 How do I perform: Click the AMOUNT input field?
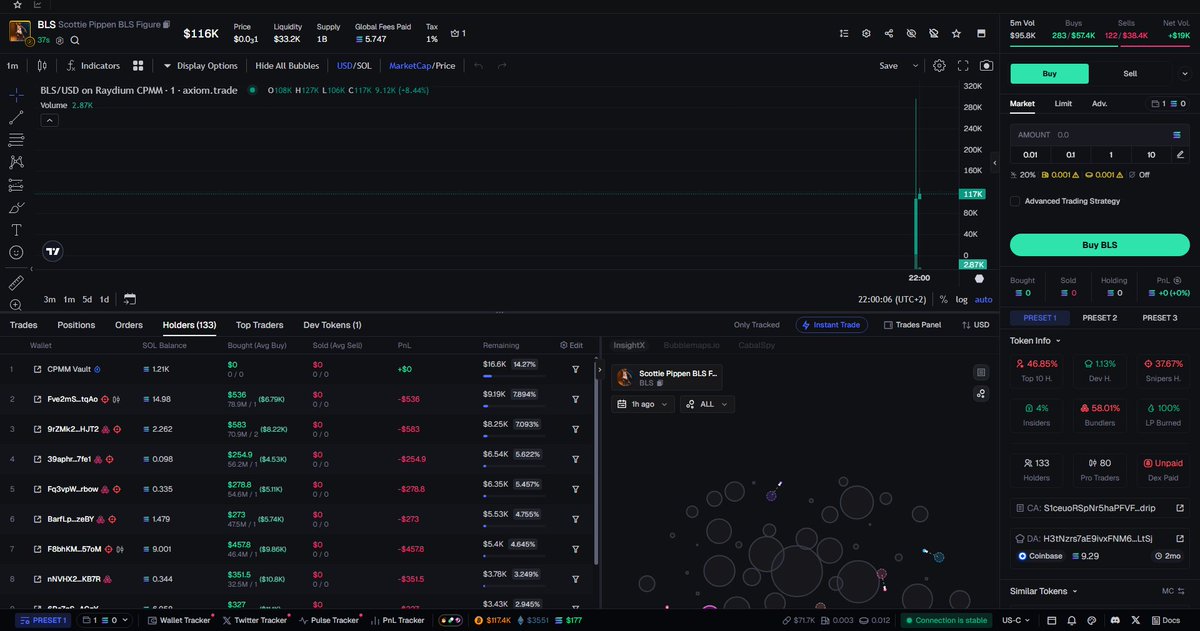tap(1099, 134)
